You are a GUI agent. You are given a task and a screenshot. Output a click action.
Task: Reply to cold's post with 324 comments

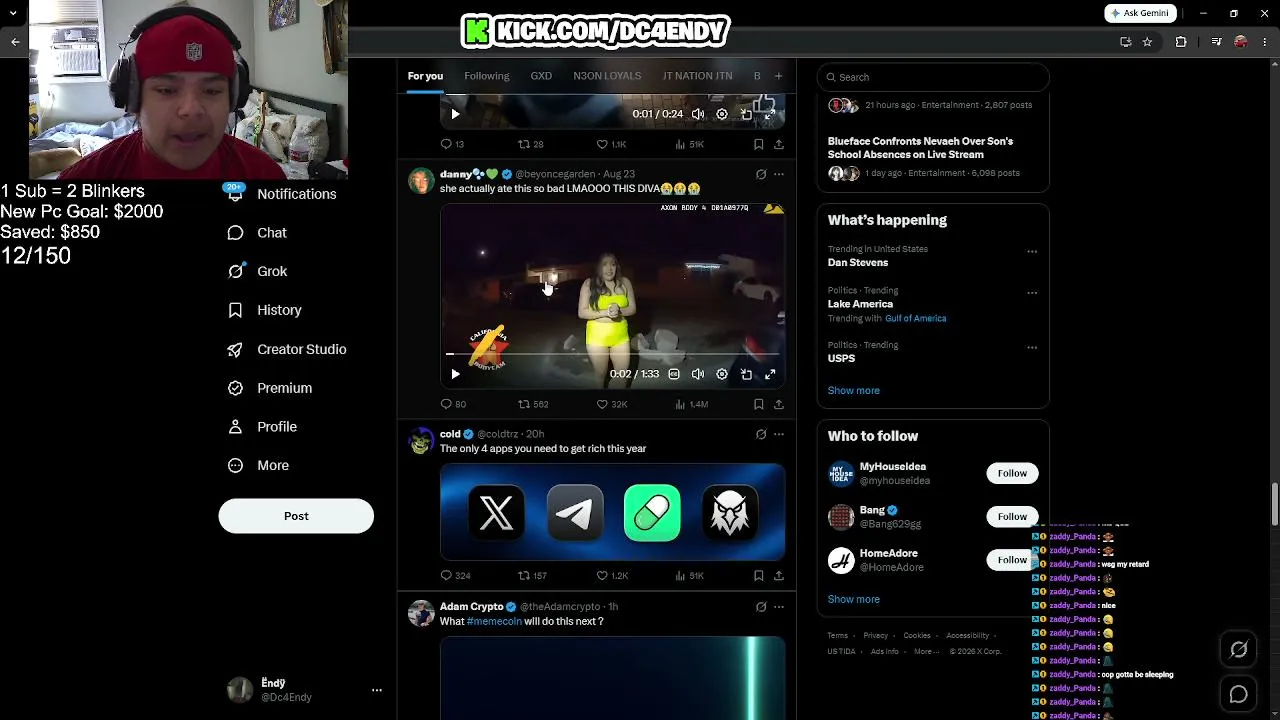click(x=455, y=576)
